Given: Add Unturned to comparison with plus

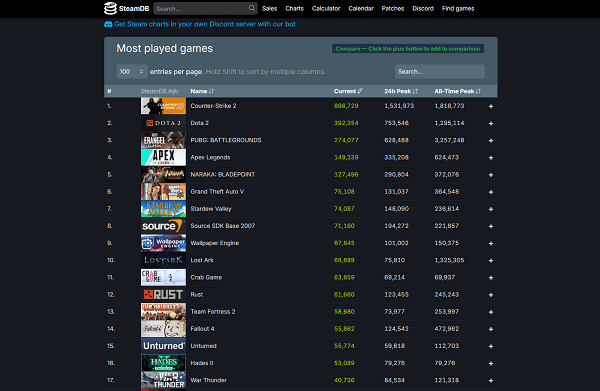Looking at the screenshot, I should [491, 346].
